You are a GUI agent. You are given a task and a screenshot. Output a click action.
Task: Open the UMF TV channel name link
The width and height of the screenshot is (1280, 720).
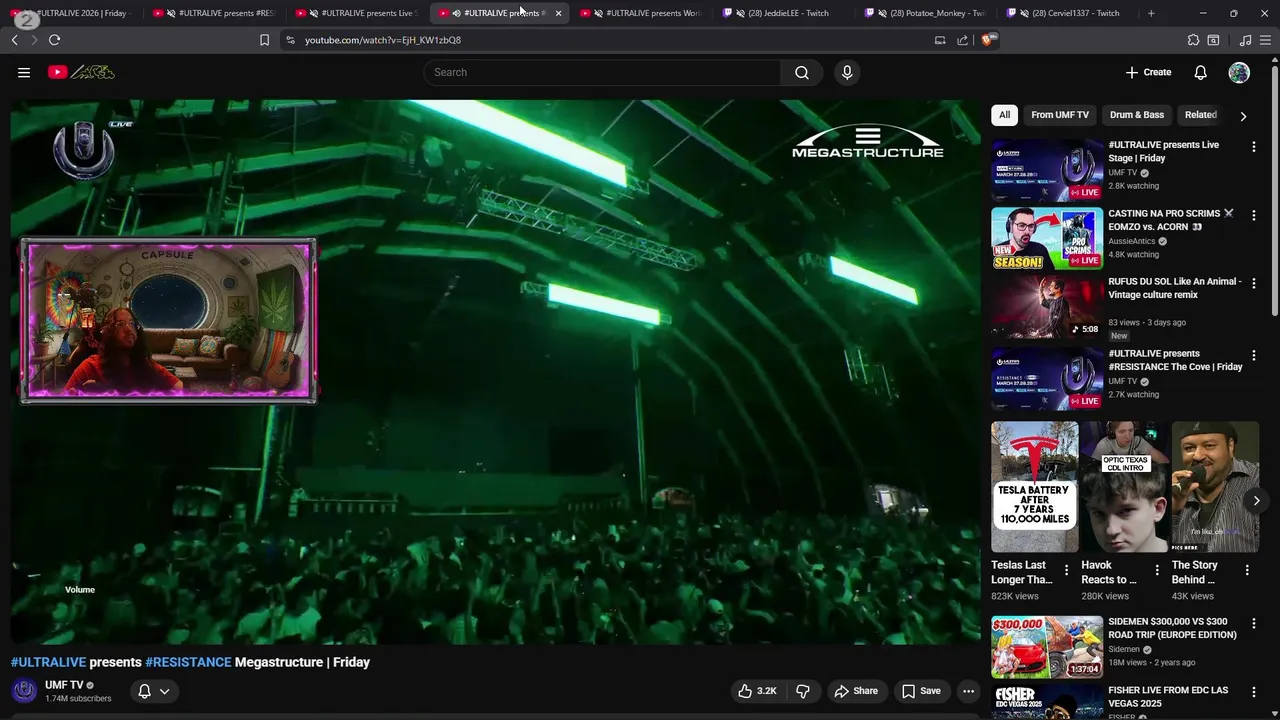point(64,685)
